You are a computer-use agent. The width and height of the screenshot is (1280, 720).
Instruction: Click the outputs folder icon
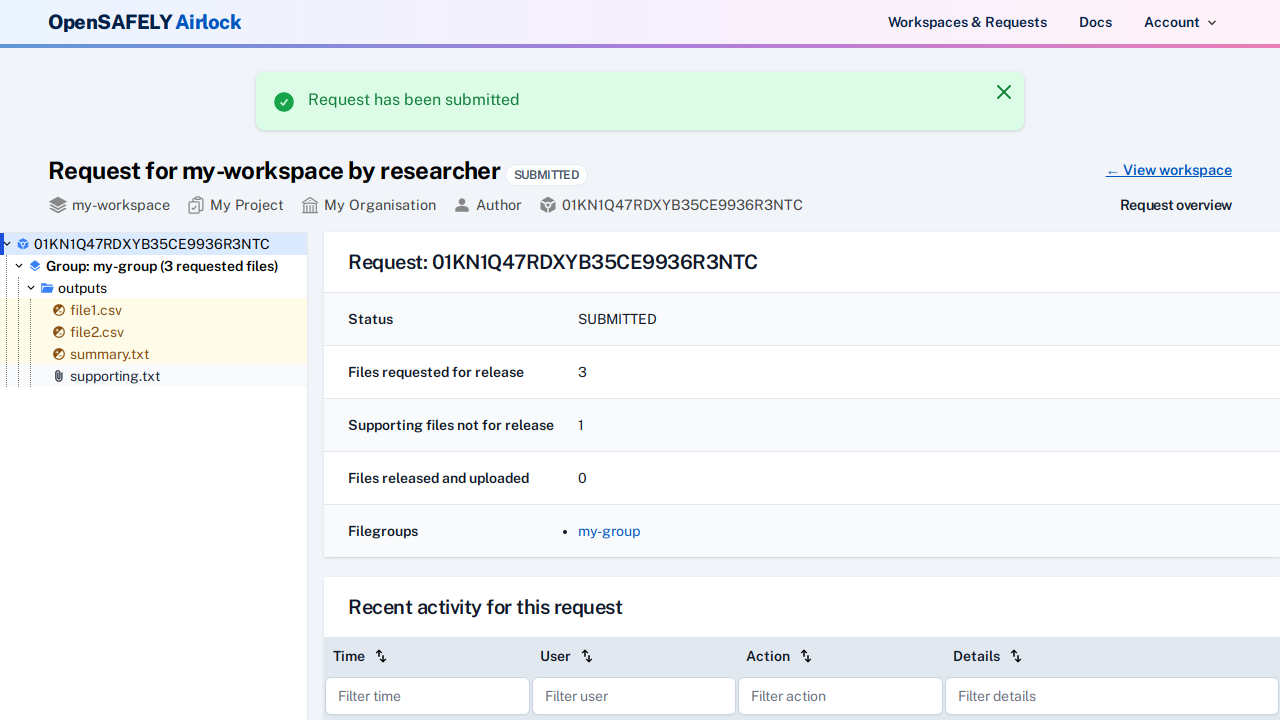[x=47, y=288]
